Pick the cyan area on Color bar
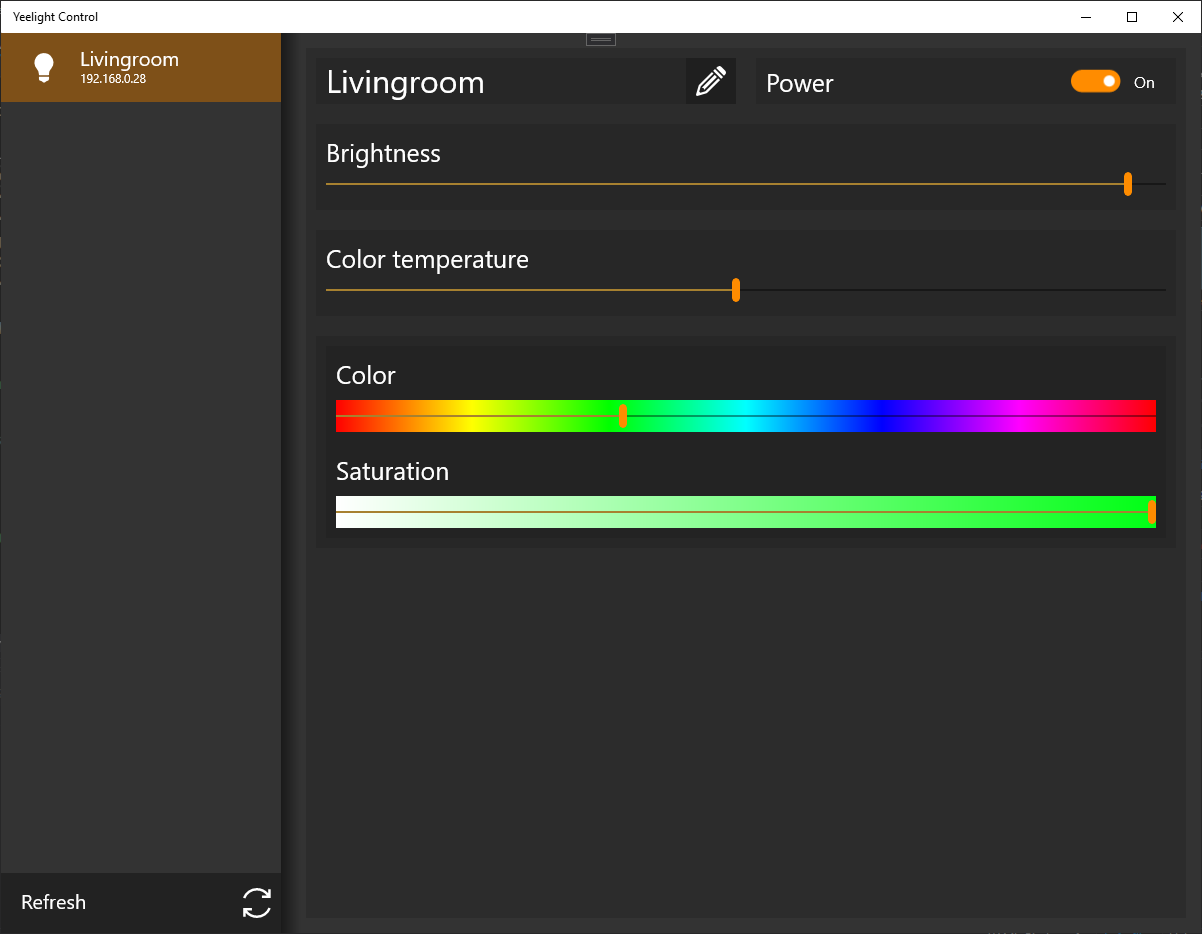 pyautogui.click(x=746, y=416)
